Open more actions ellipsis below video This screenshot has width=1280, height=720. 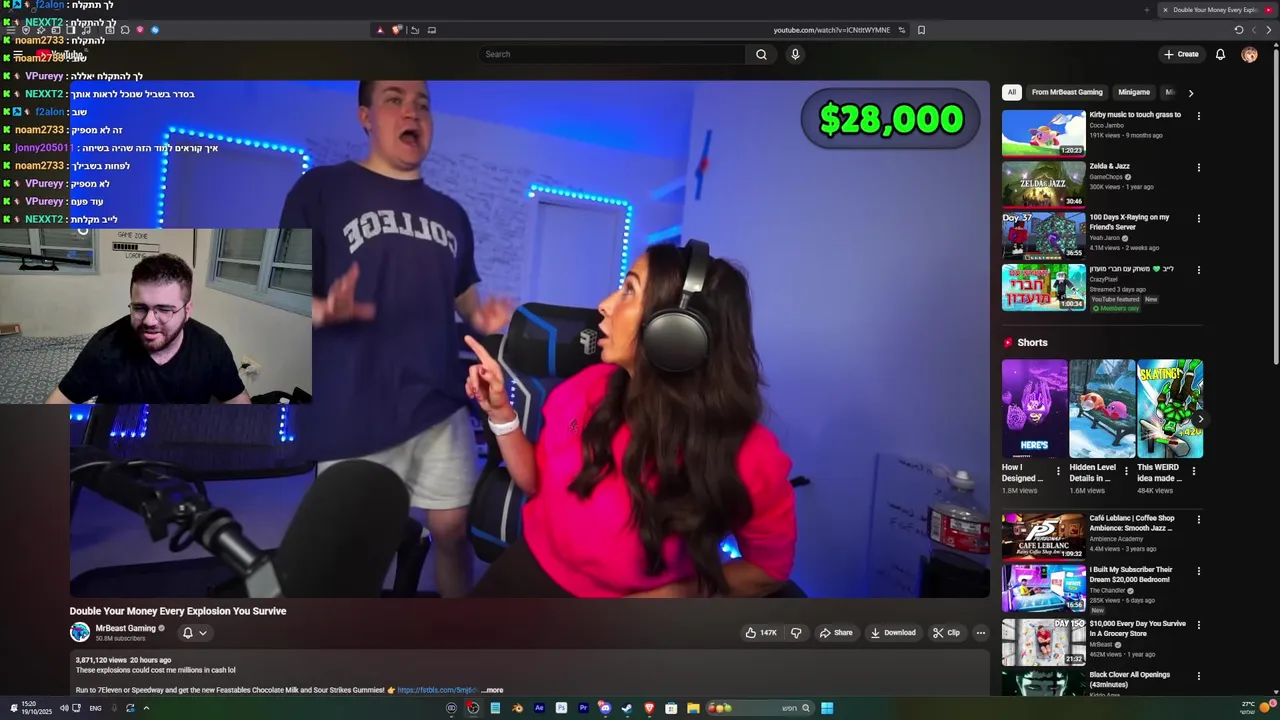(980, 632)
